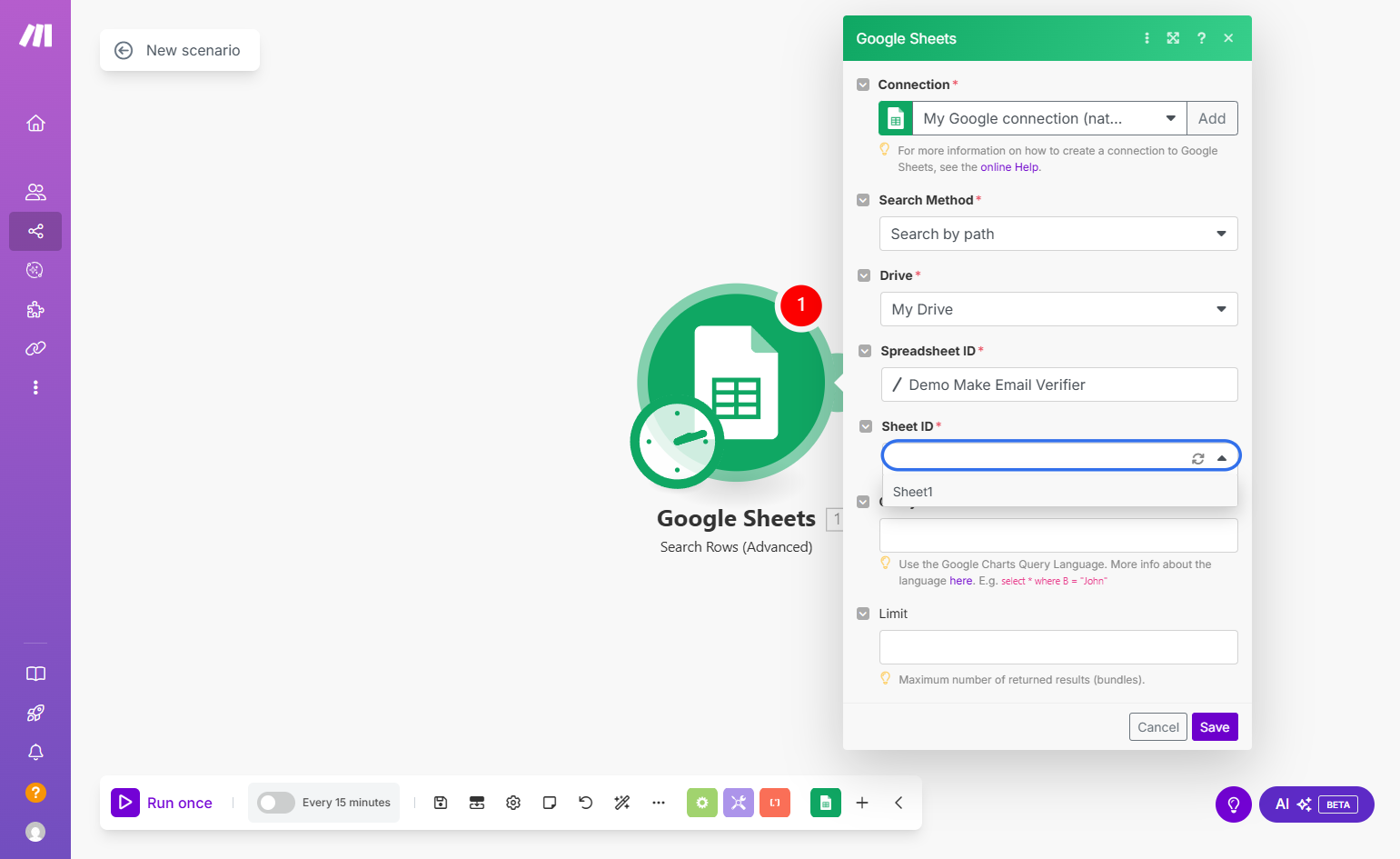This screenshot has width=1400, height=859.
Task: Open the Resource hub book icon
Action: click(x=35, y=674)
